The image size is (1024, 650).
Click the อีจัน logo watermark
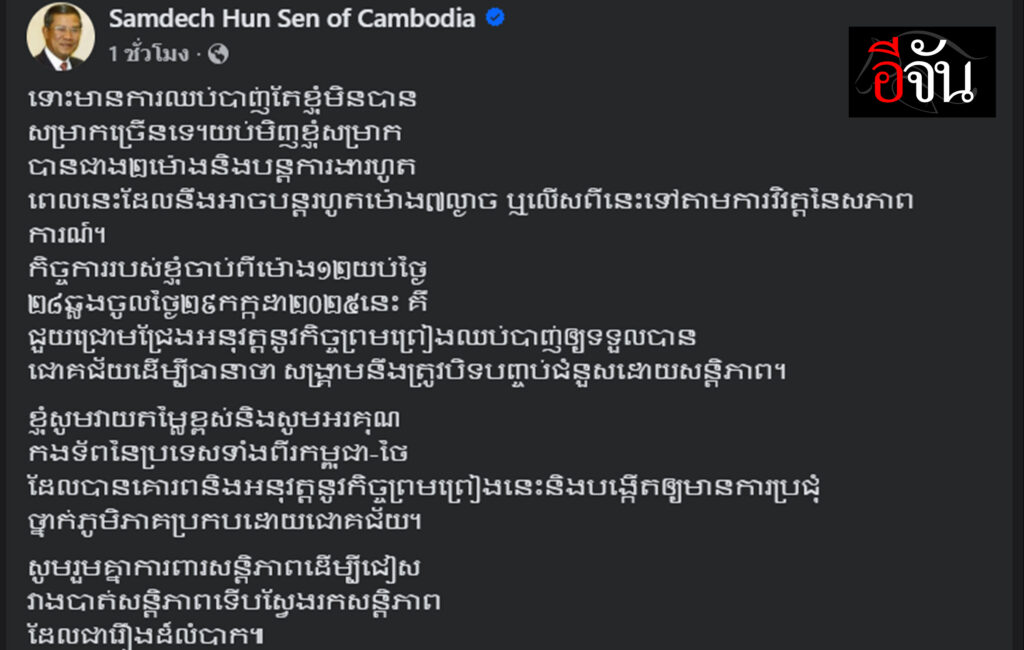(922, 72)
